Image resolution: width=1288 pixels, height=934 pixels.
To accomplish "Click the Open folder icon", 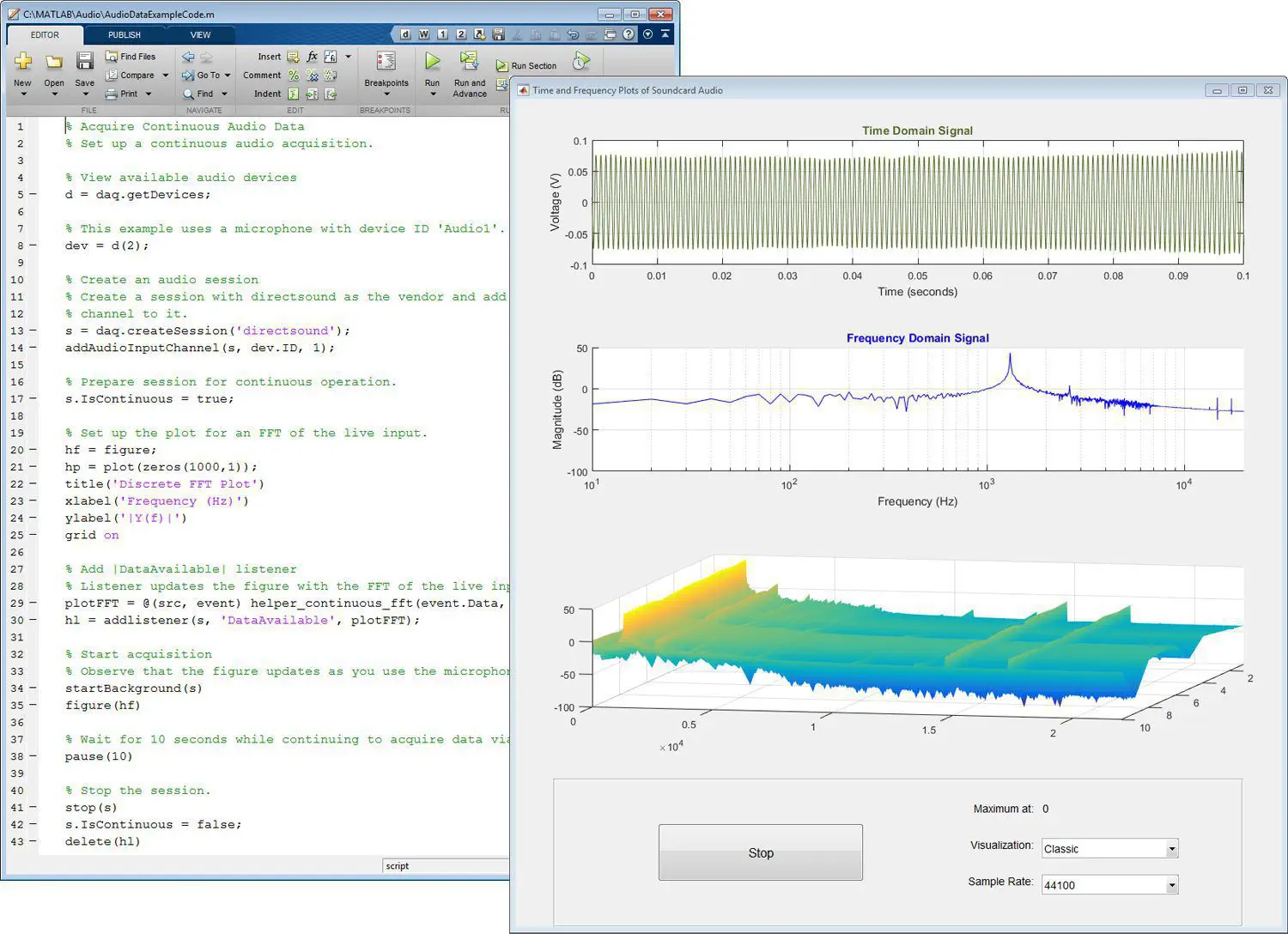I will tap(54, 61).
